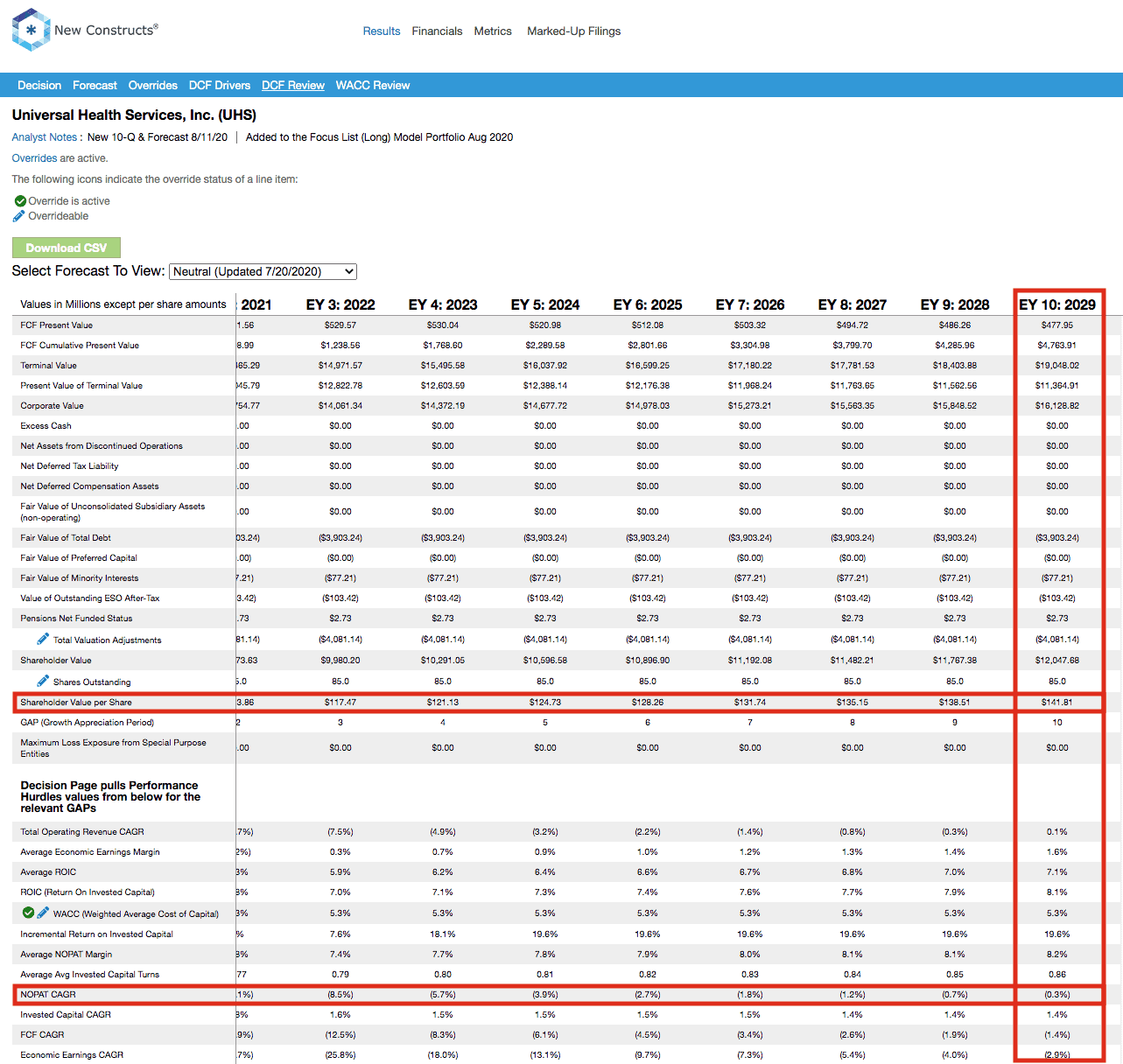Click the Terminal Value row label
The height and width of the screenshot is (1064, 1123).
(x=49, y=366)
